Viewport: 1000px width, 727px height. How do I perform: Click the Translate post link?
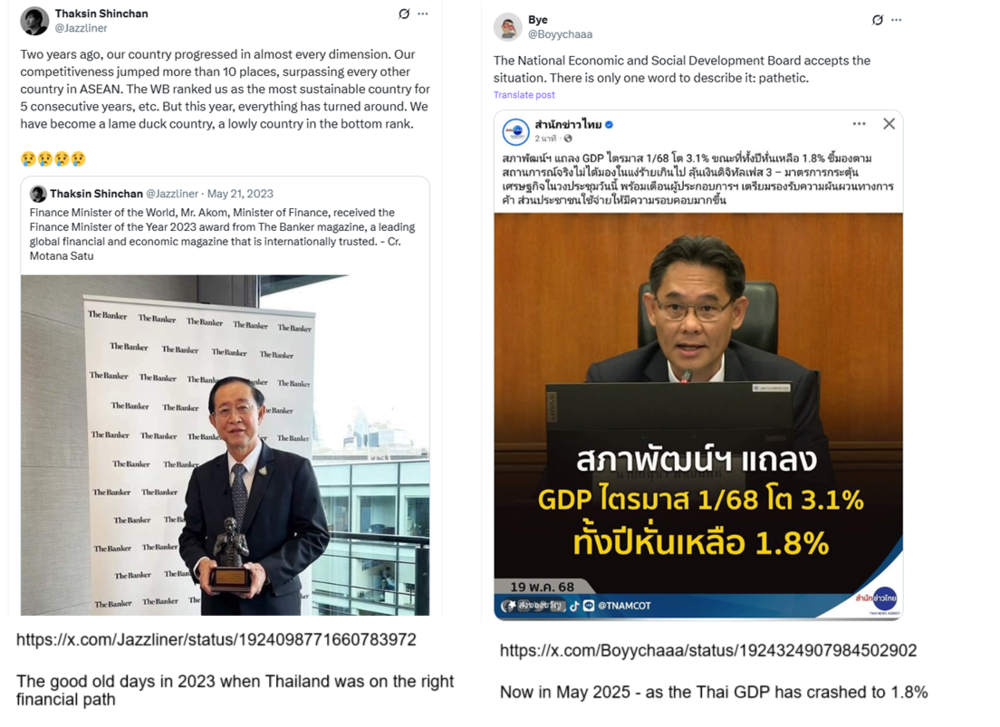pos(524,95)
